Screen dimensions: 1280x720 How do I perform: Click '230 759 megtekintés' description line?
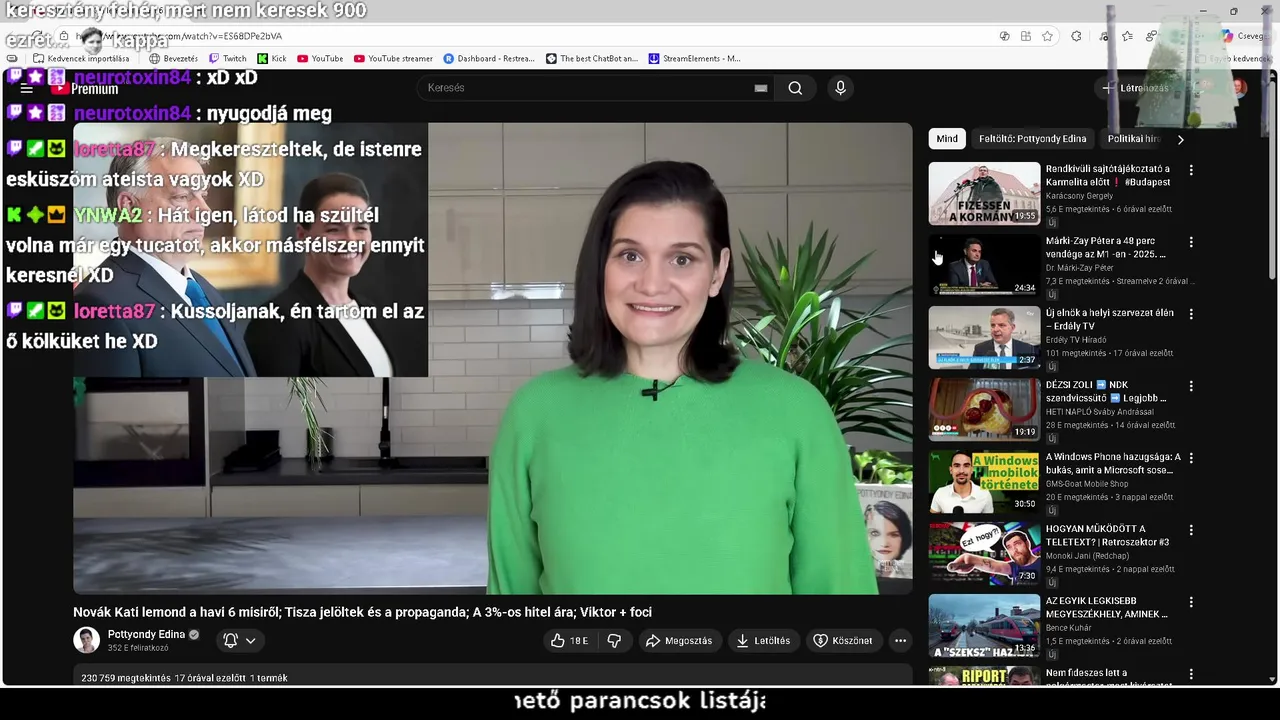point(185,678)
